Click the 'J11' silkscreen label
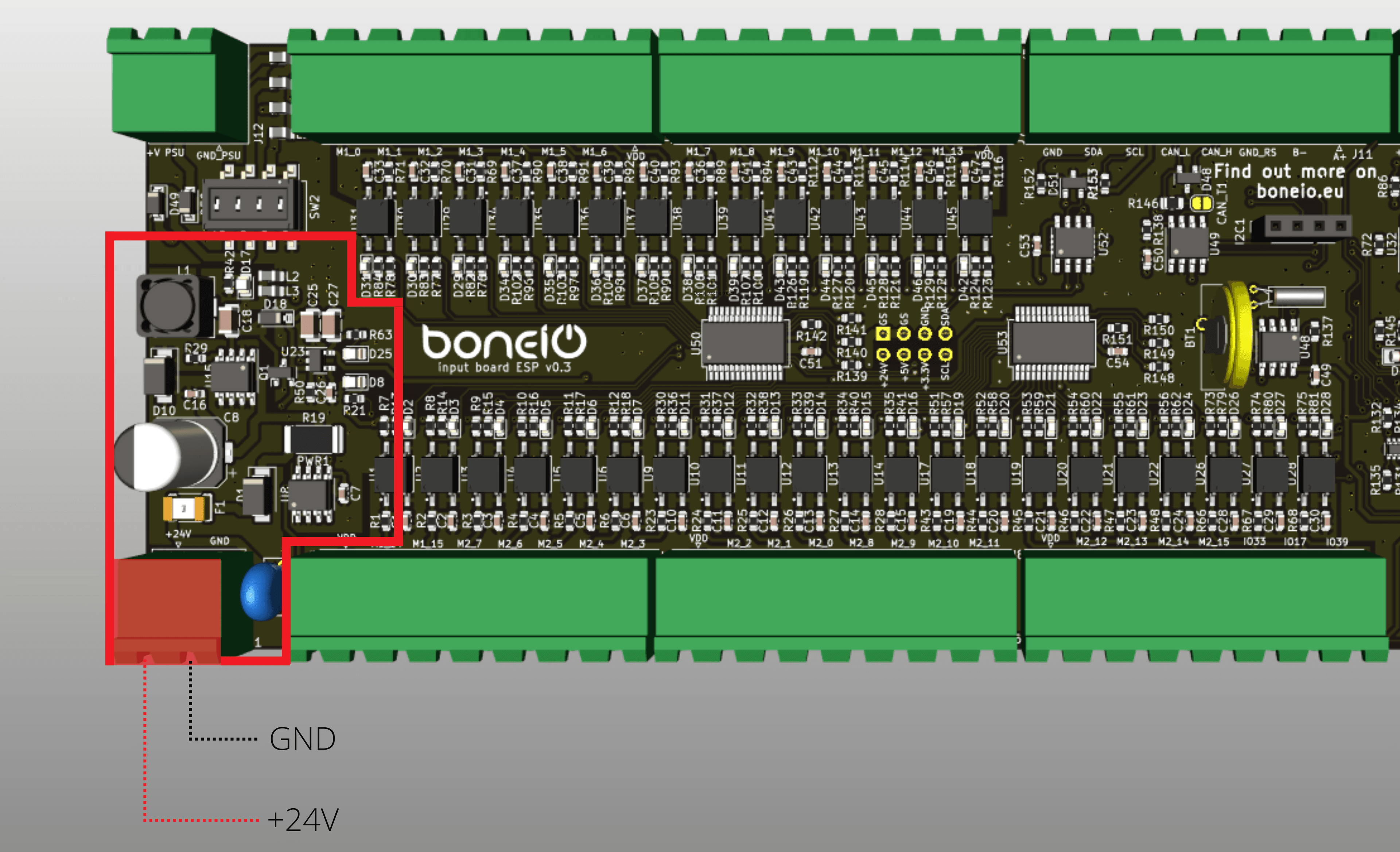The height and width of the screenshot is (852, 1400). click(1362, 154)
